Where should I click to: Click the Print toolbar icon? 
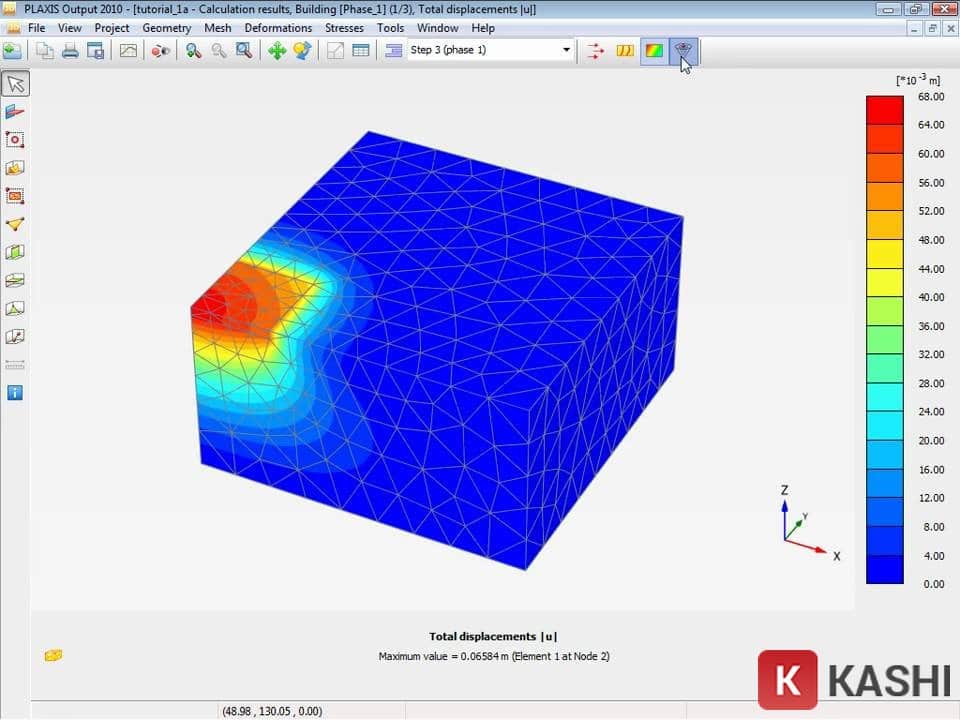click(69, 50)
